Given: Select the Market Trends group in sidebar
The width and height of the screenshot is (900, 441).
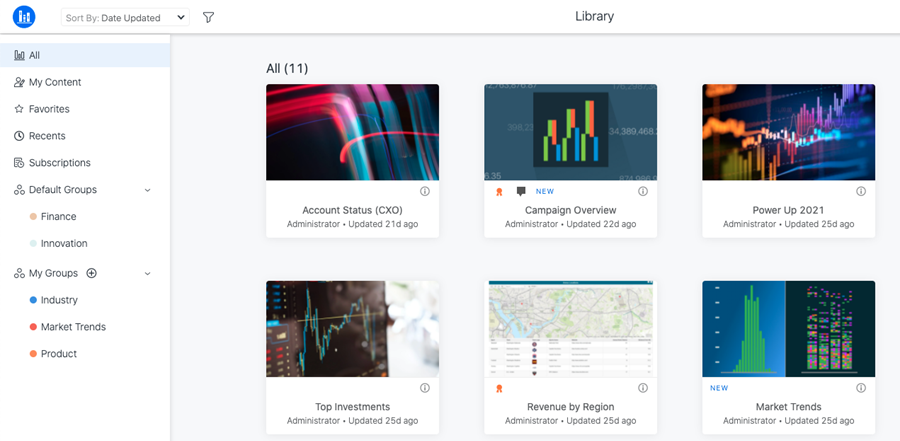Looking at the screenshot, I should (85, 327).
